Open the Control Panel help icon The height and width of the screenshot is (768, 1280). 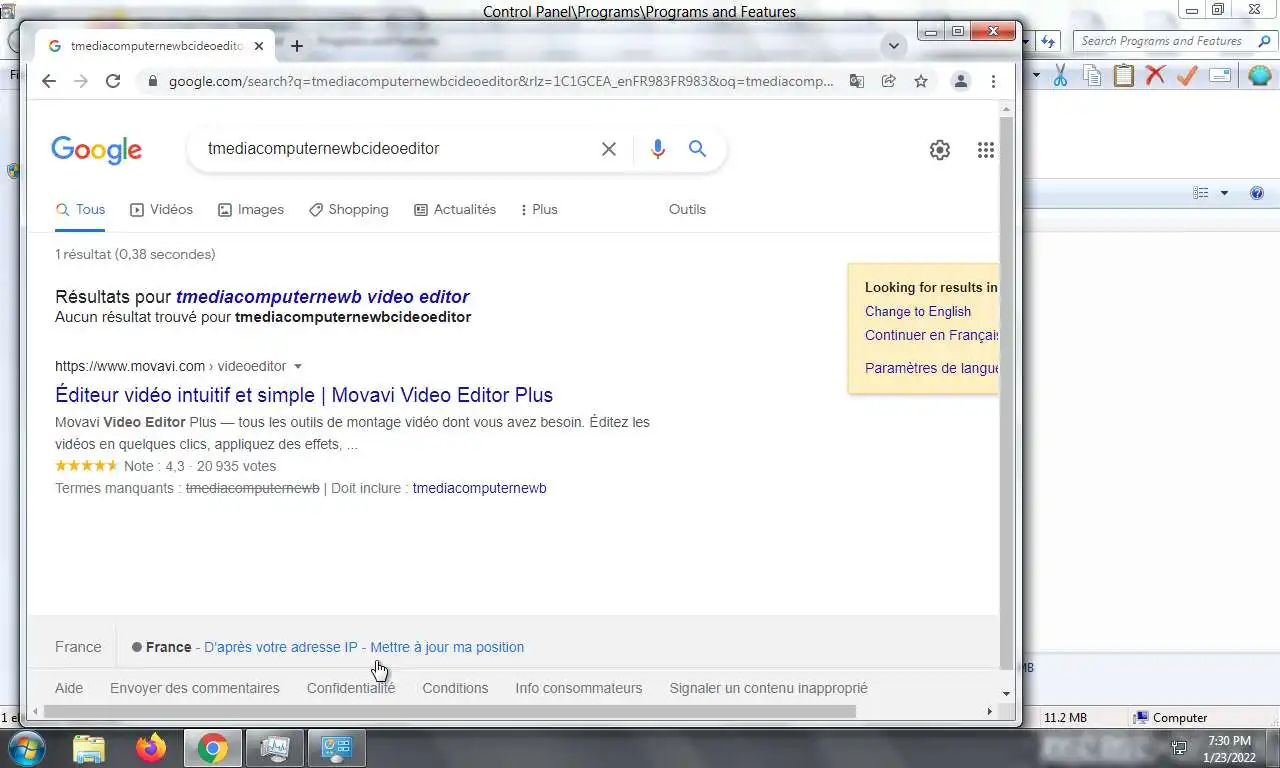pyautogui.click(x=1257, y=193)
